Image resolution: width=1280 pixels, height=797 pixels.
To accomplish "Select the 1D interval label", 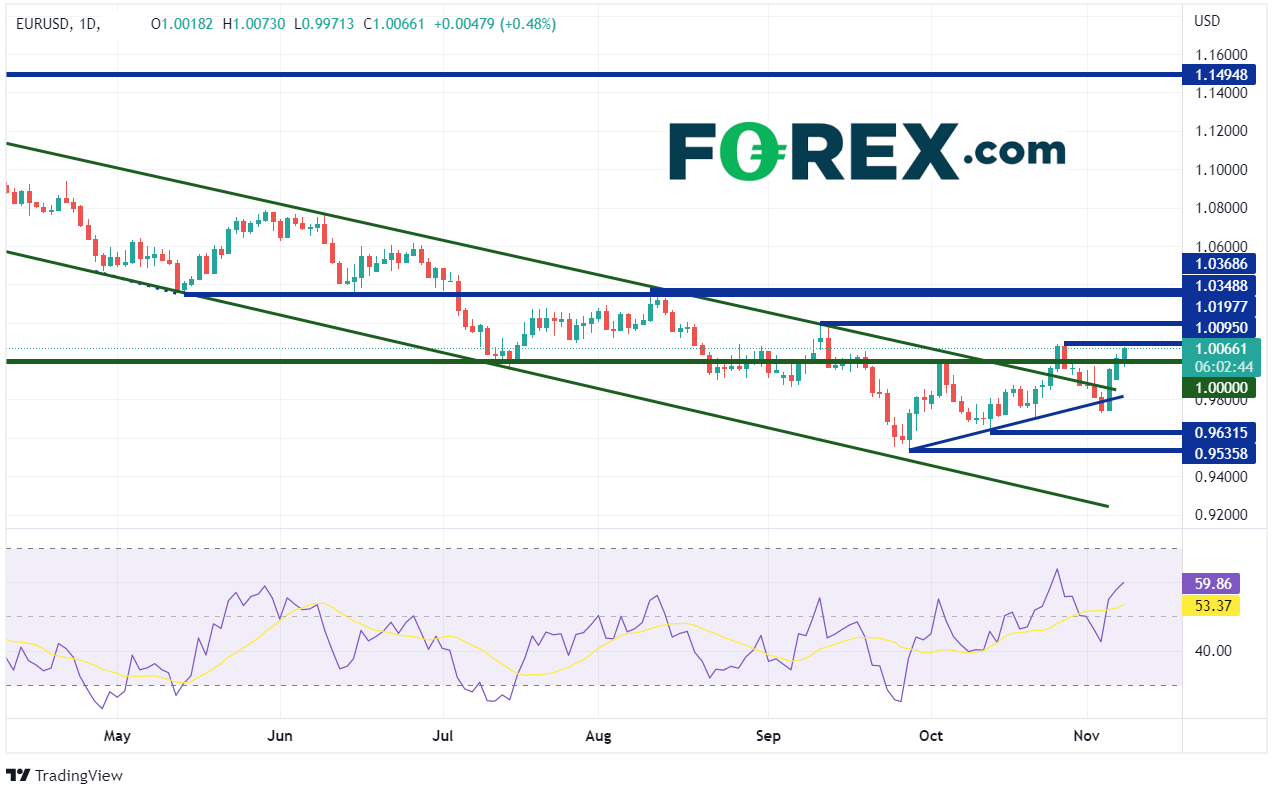I will point(91,23).
